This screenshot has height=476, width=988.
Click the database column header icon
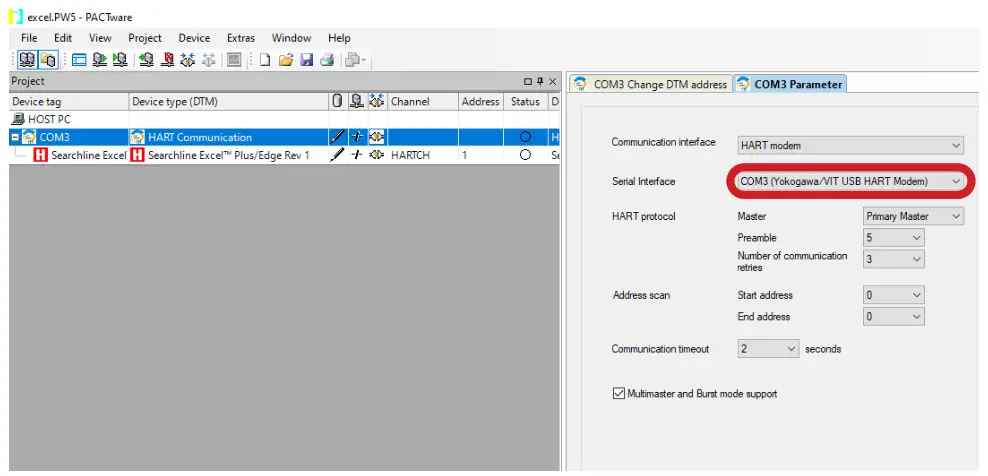click(338, 101)
